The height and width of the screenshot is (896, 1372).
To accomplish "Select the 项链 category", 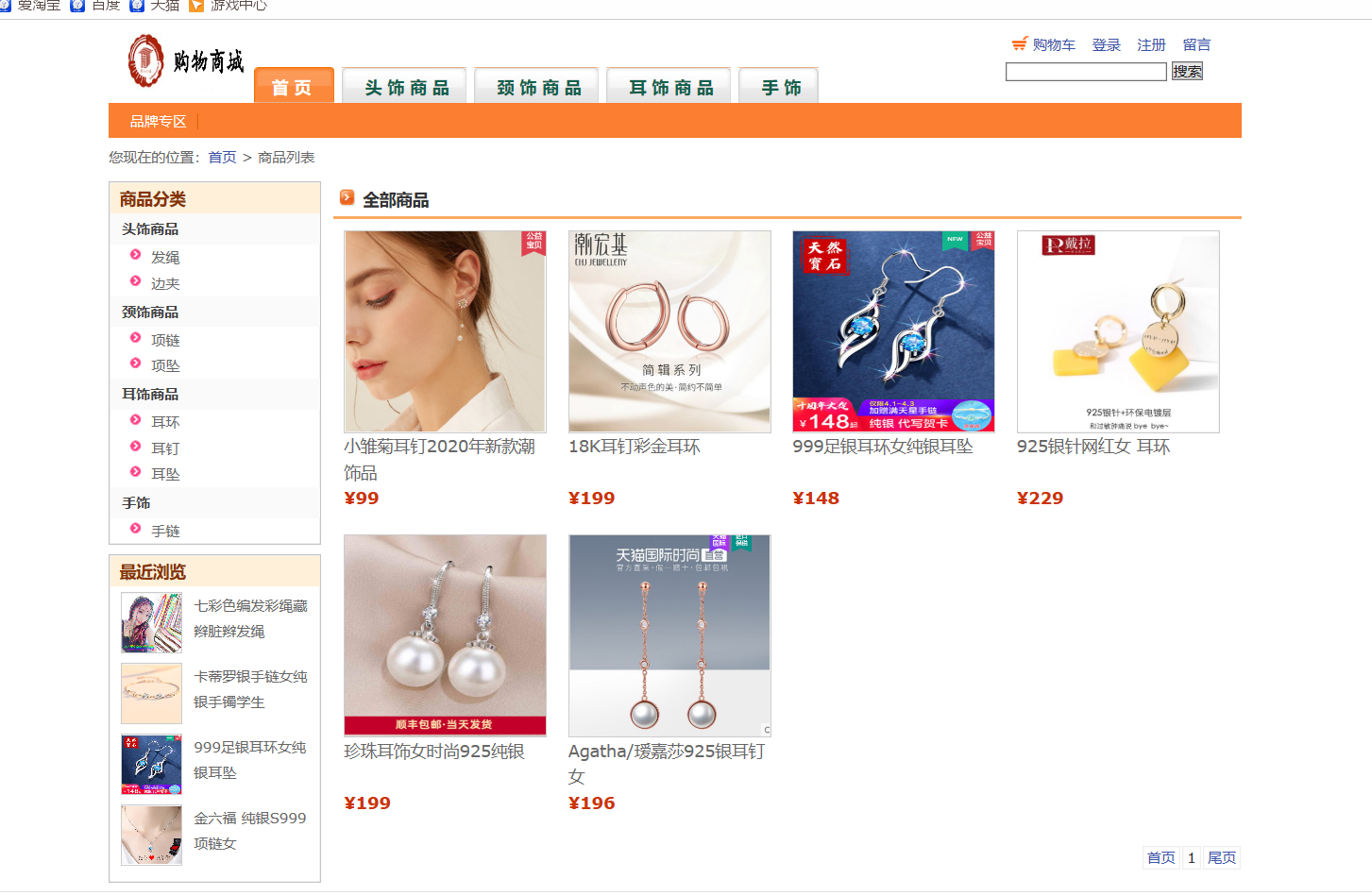I will [x=165, y=340].
